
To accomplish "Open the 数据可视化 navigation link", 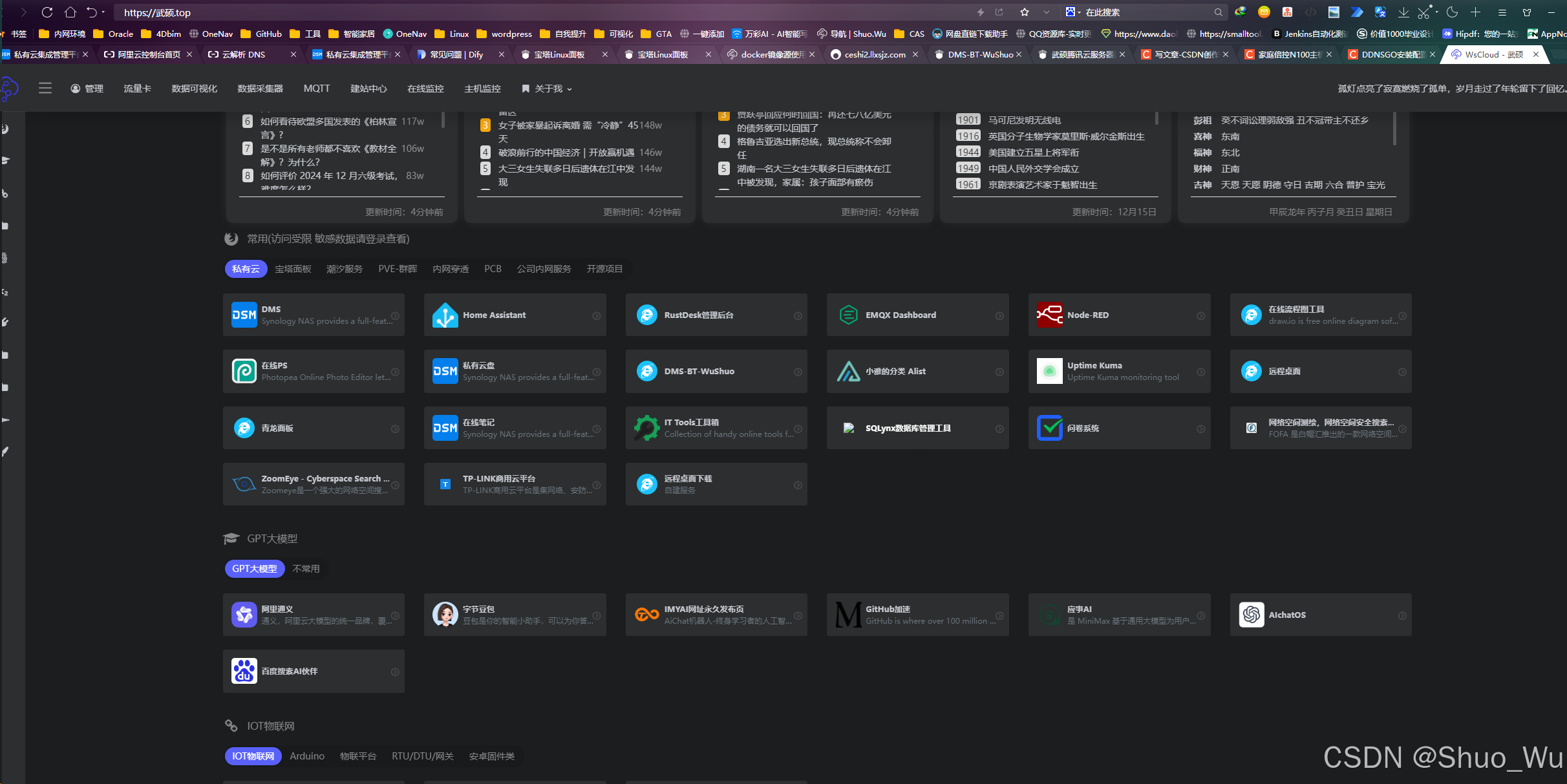I will click(x=194, y=89).
